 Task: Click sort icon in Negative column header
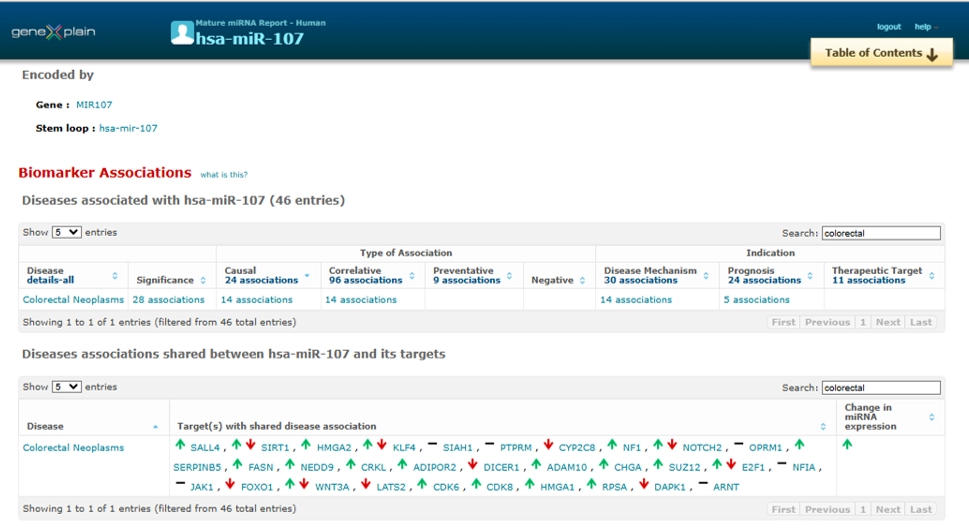[x=583, y=280]
